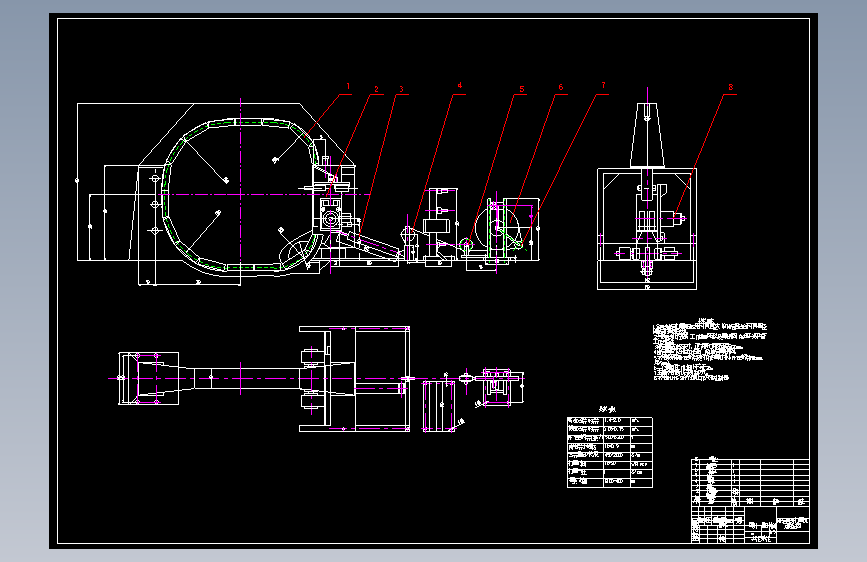Click the red callout number 7

click(x=603, y=85)
